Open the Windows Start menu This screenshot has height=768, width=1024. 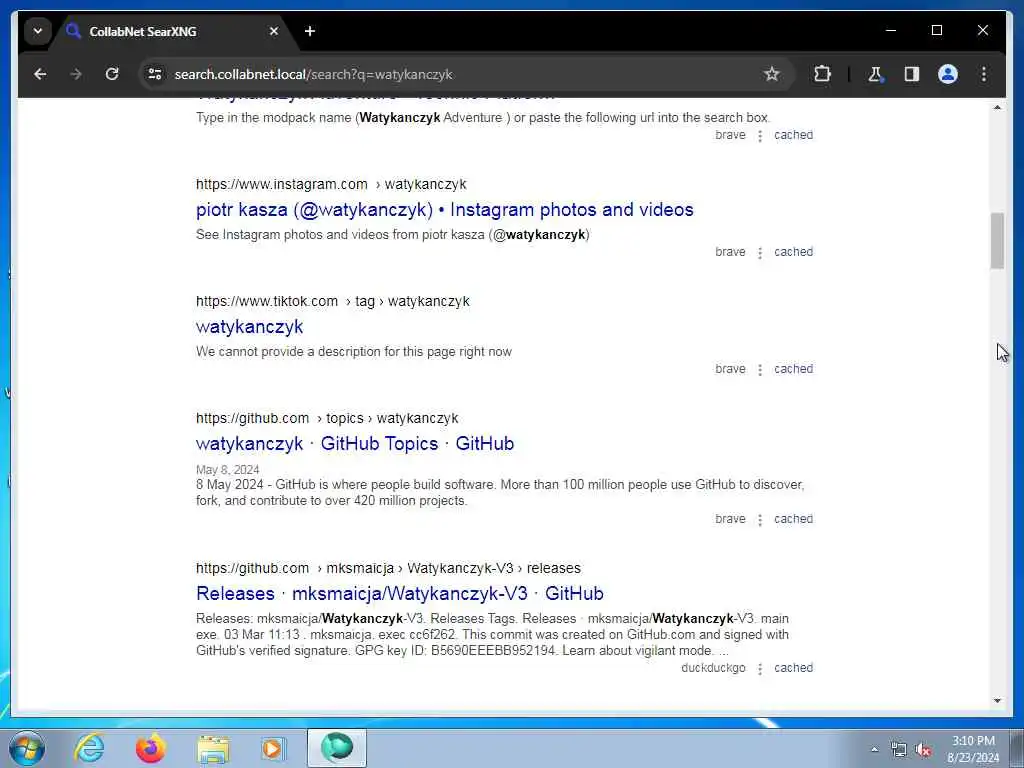pyautogui.click(x=27, y=748)
